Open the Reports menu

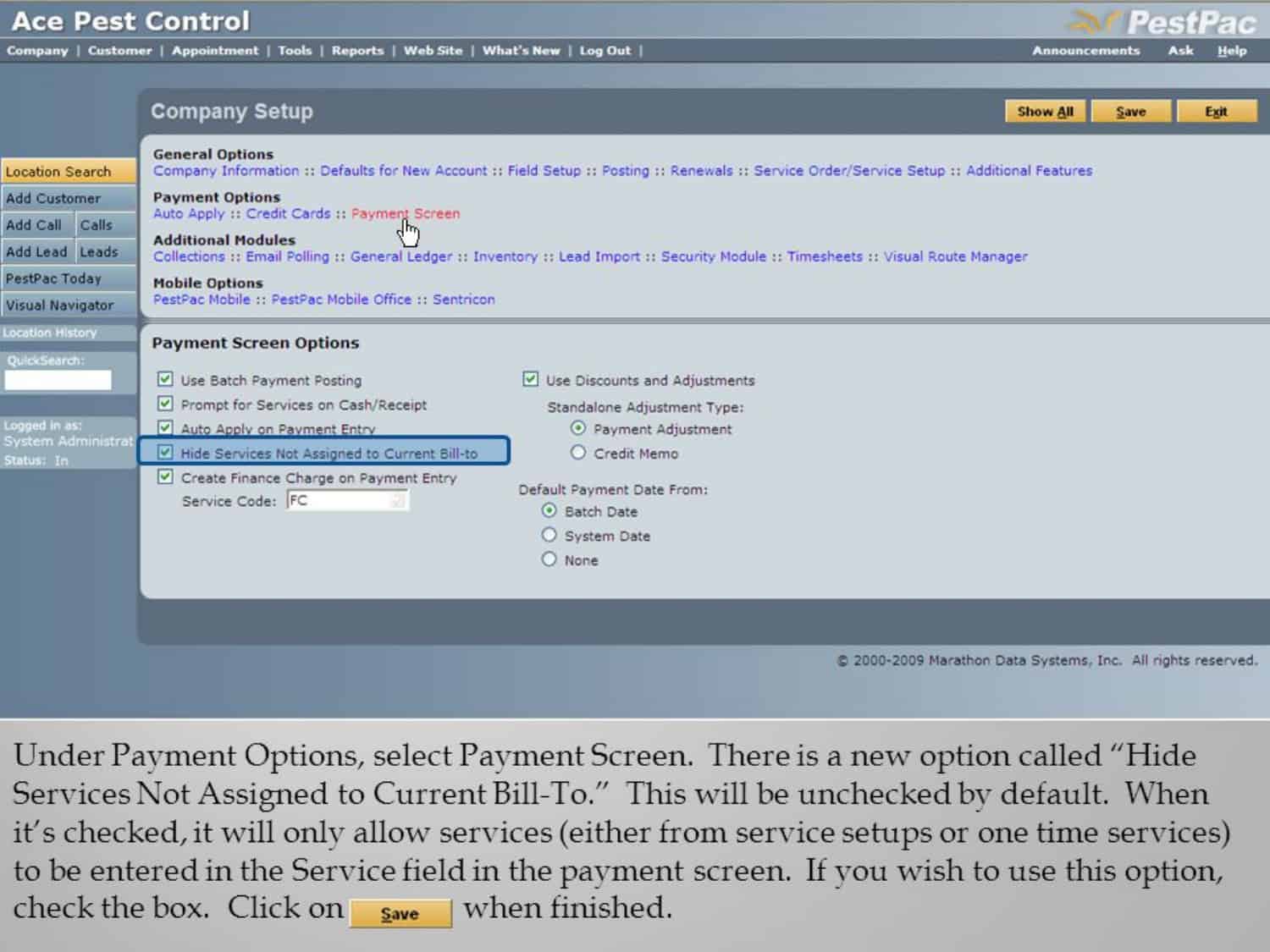click(x=357, y=51)
